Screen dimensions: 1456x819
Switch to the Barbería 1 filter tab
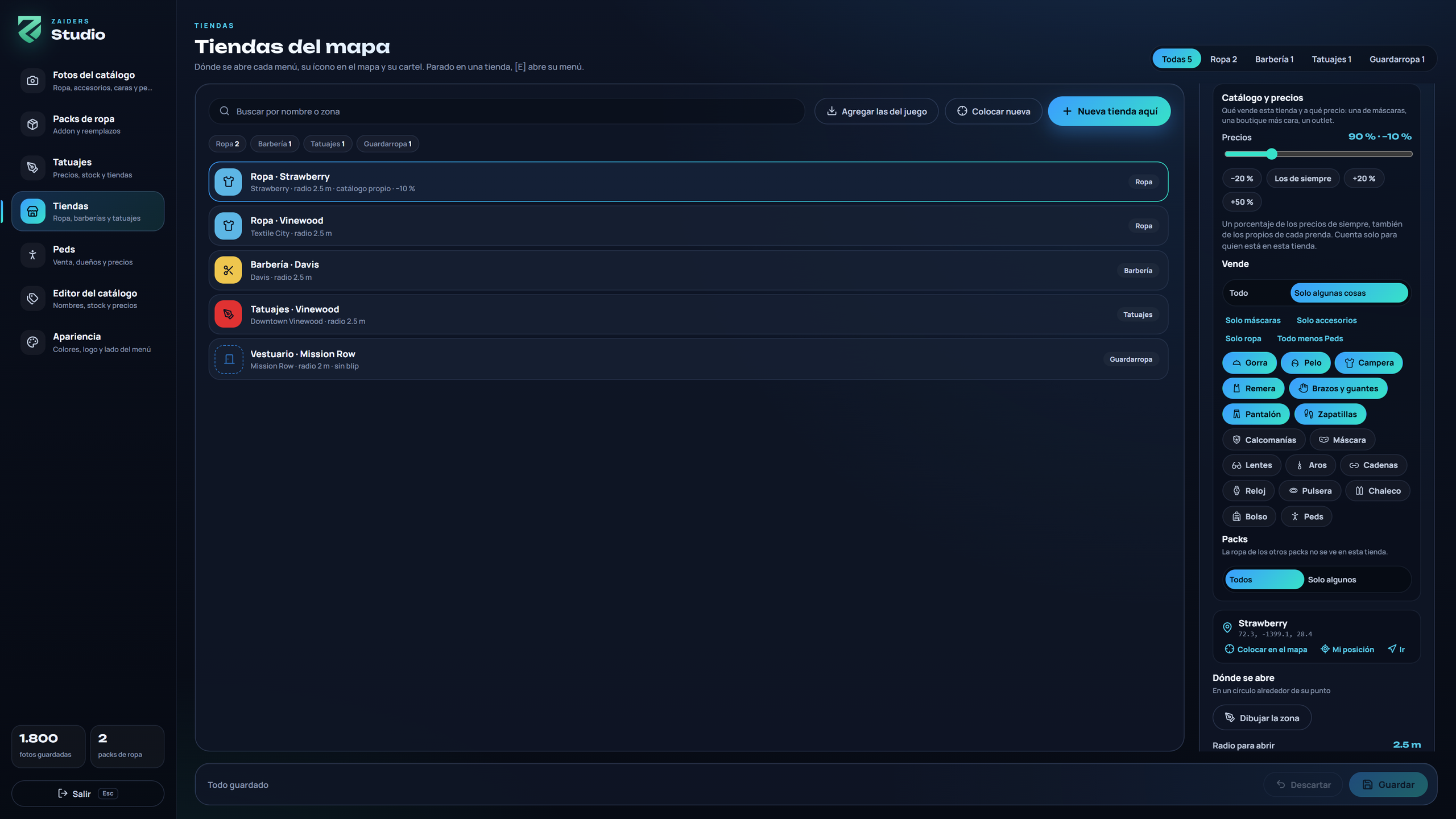tap(1274, 59)
